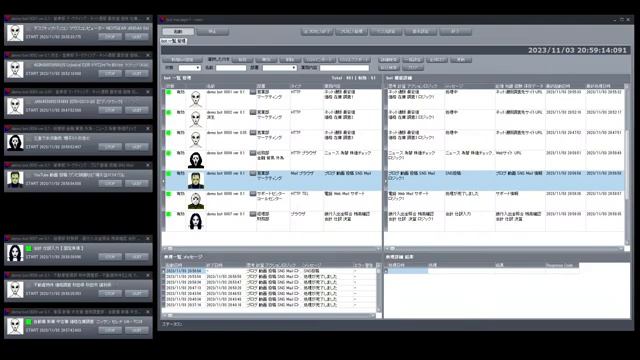Click the alien avatar in the demo bot 0003 row
Screen dimensions: 640x360
coord(196,140)
